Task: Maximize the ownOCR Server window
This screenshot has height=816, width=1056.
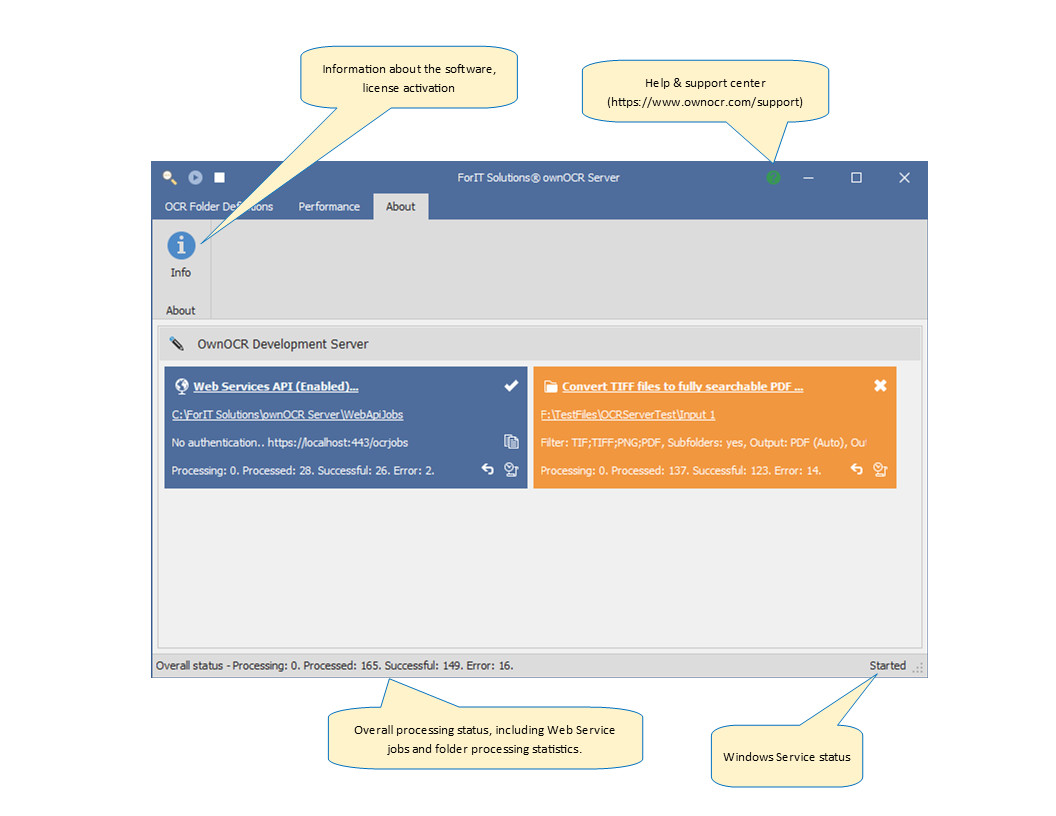Action: click(x=856, y=177)
